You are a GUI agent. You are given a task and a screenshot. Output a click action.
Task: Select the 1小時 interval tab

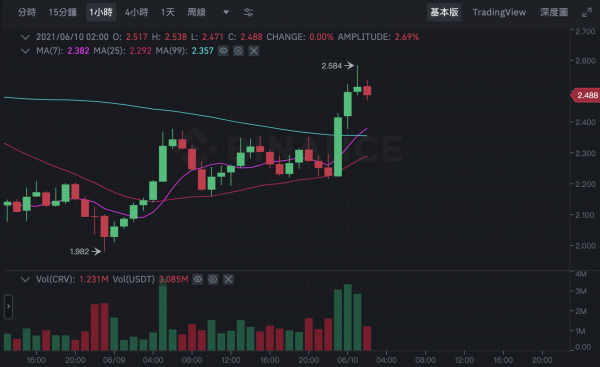(x=101, y=12)
